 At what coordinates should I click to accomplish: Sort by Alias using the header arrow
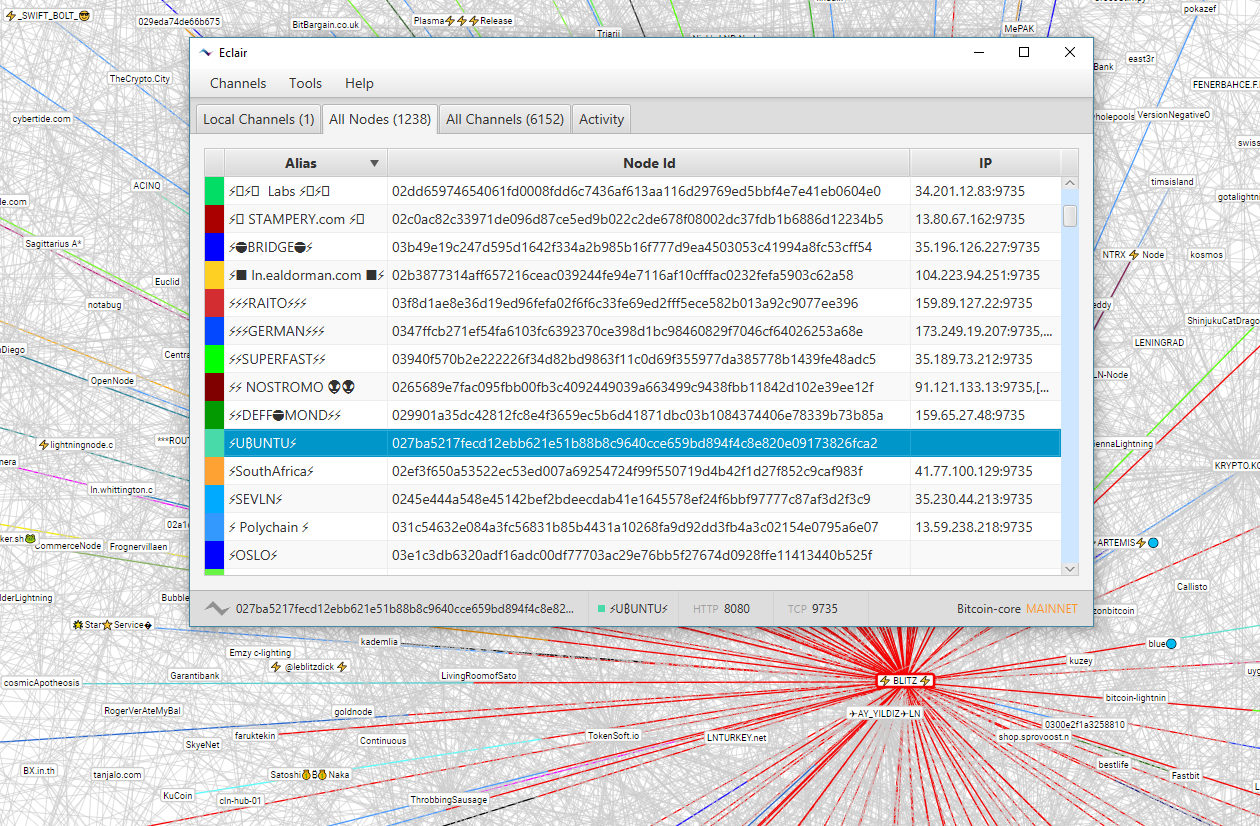[x=375, y=163]
